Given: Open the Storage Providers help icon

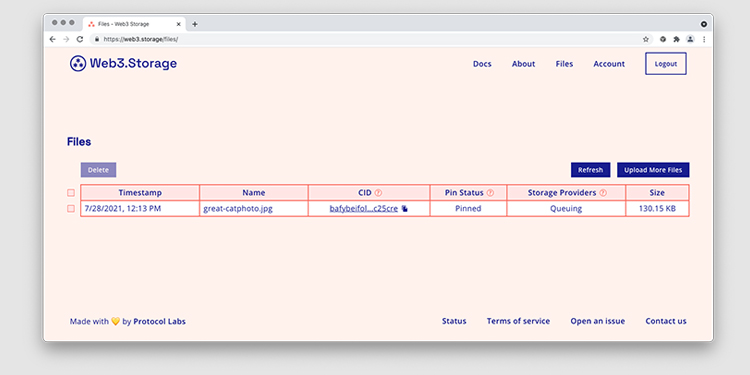Looking at the screenshot, I should click(x=603, y=193).
